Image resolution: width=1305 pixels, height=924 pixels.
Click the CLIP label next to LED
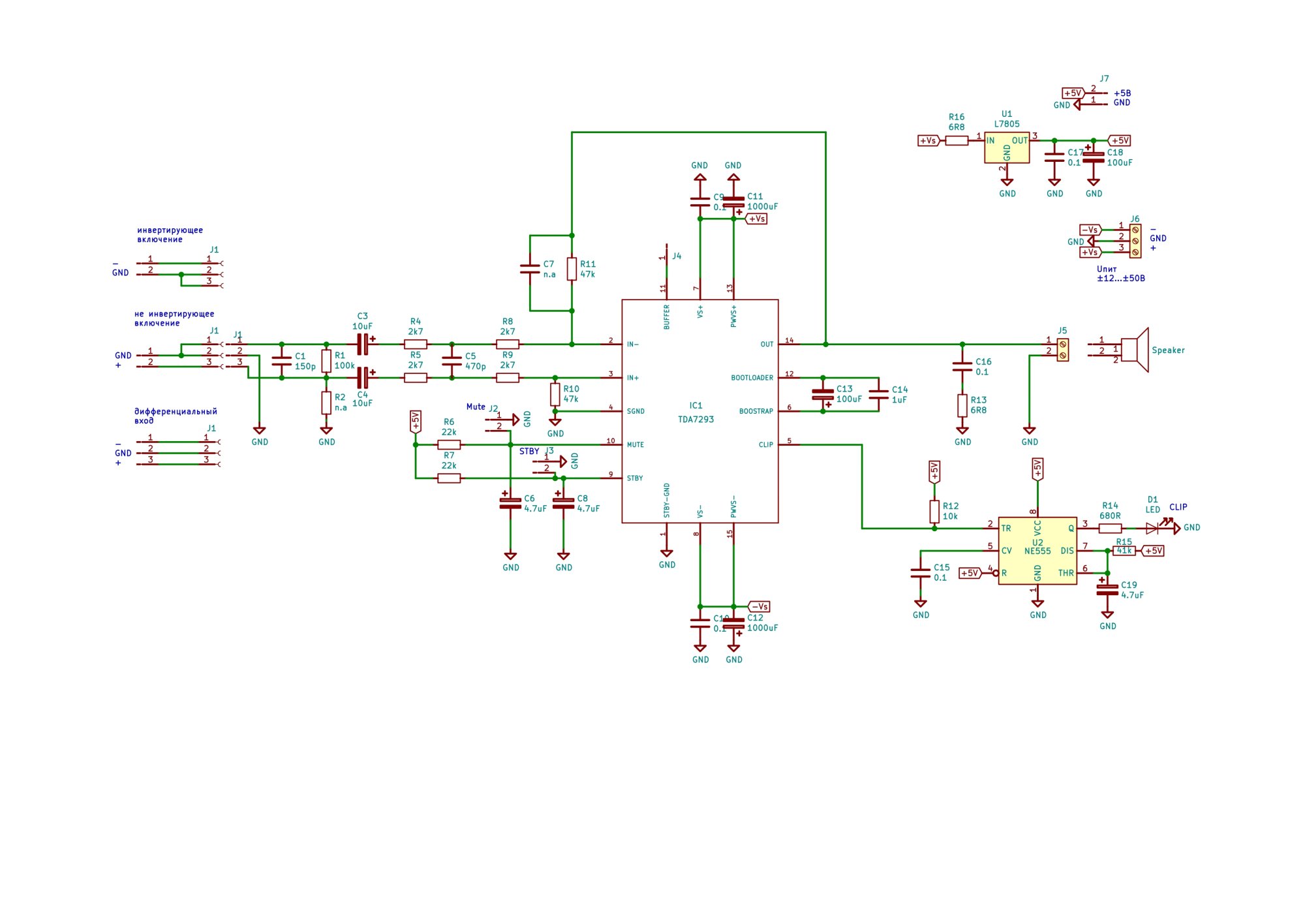pyautogui.click(x=1178, y=507)
